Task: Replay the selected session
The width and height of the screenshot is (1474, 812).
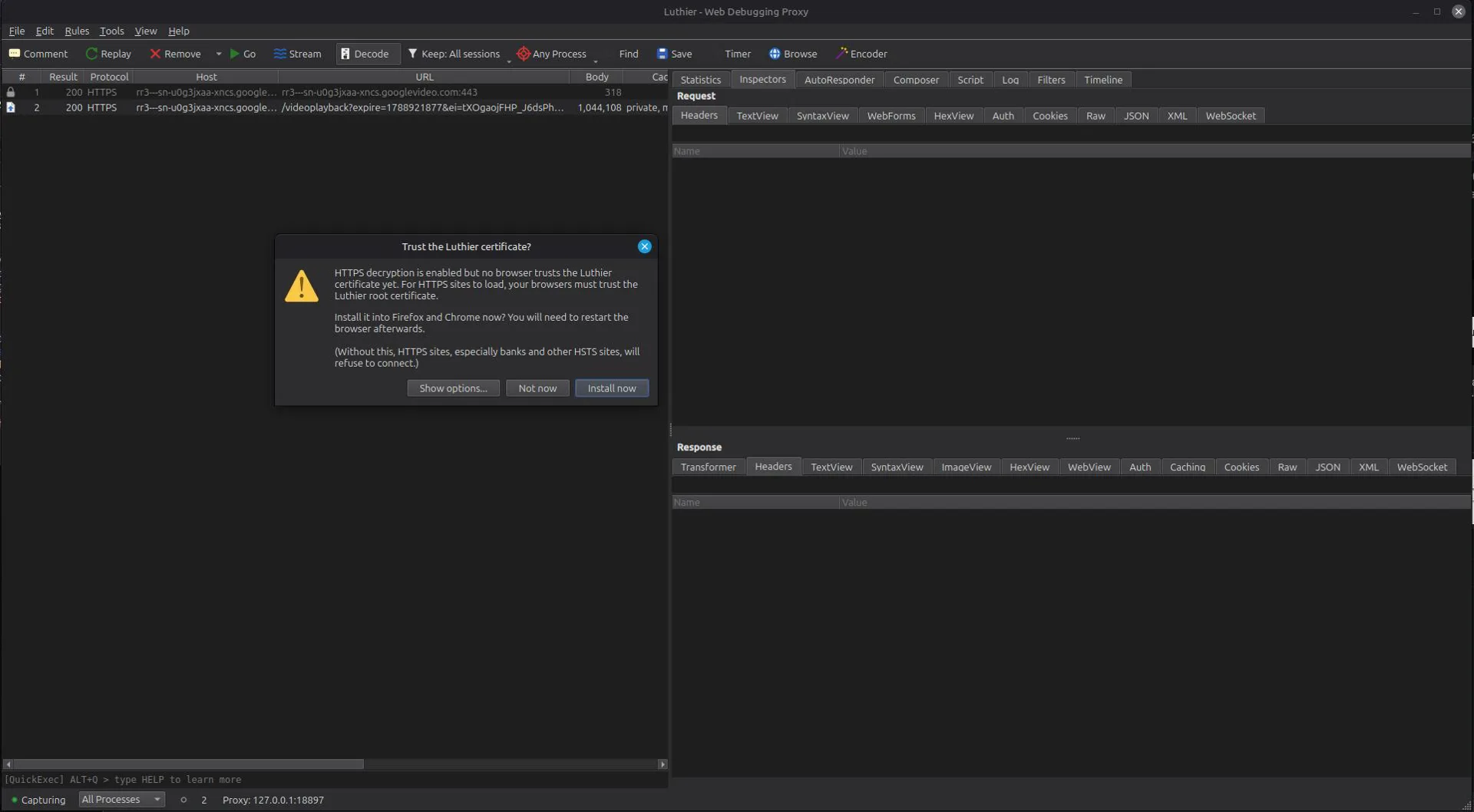Action: pyautogui.click(x=107, y=54)
